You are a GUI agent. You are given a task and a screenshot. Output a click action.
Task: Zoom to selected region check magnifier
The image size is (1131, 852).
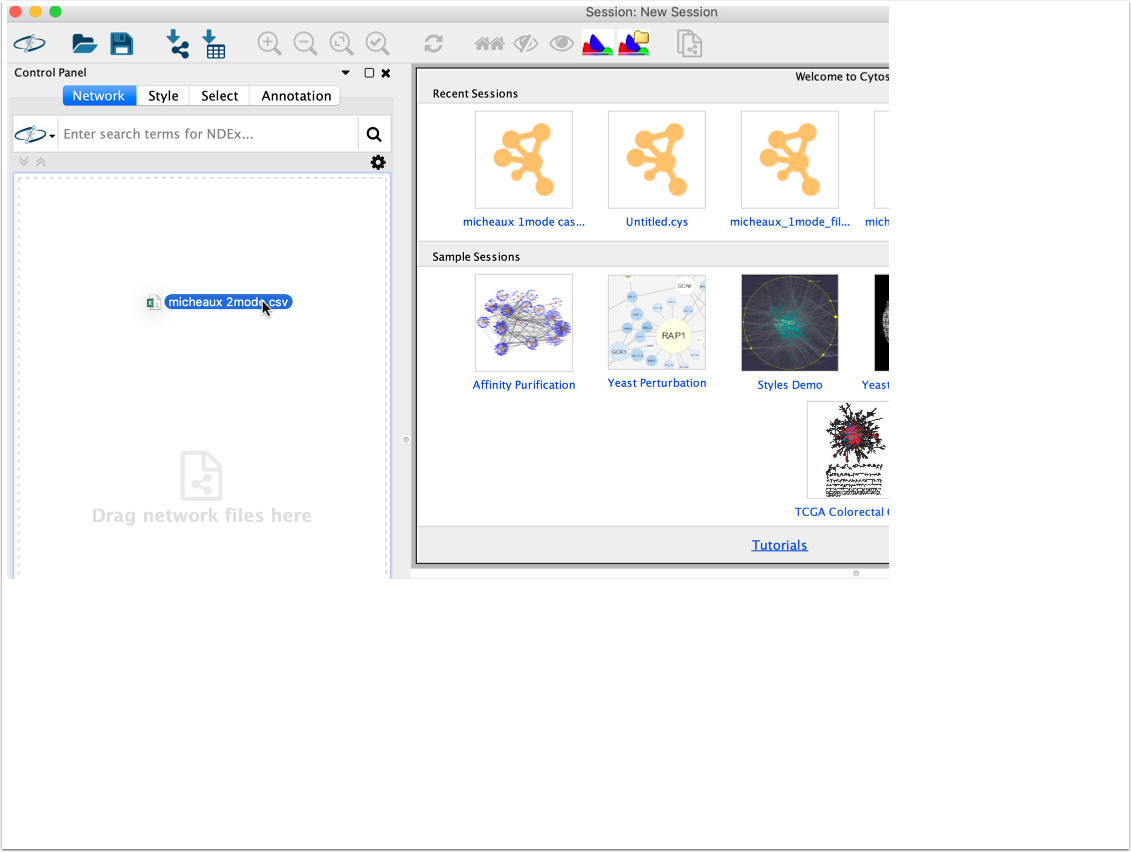(x=377, y=44)
